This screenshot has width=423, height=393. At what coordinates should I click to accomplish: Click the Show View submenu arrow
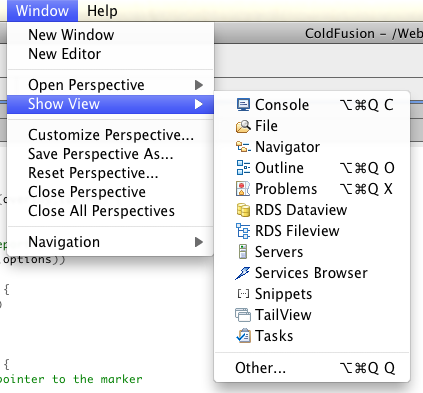pos(199,104)
